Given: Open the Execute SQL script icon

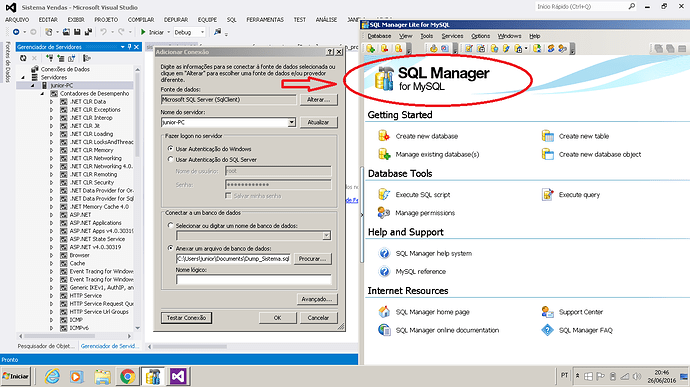Looking at the screenshot, I should click(384, 194).
